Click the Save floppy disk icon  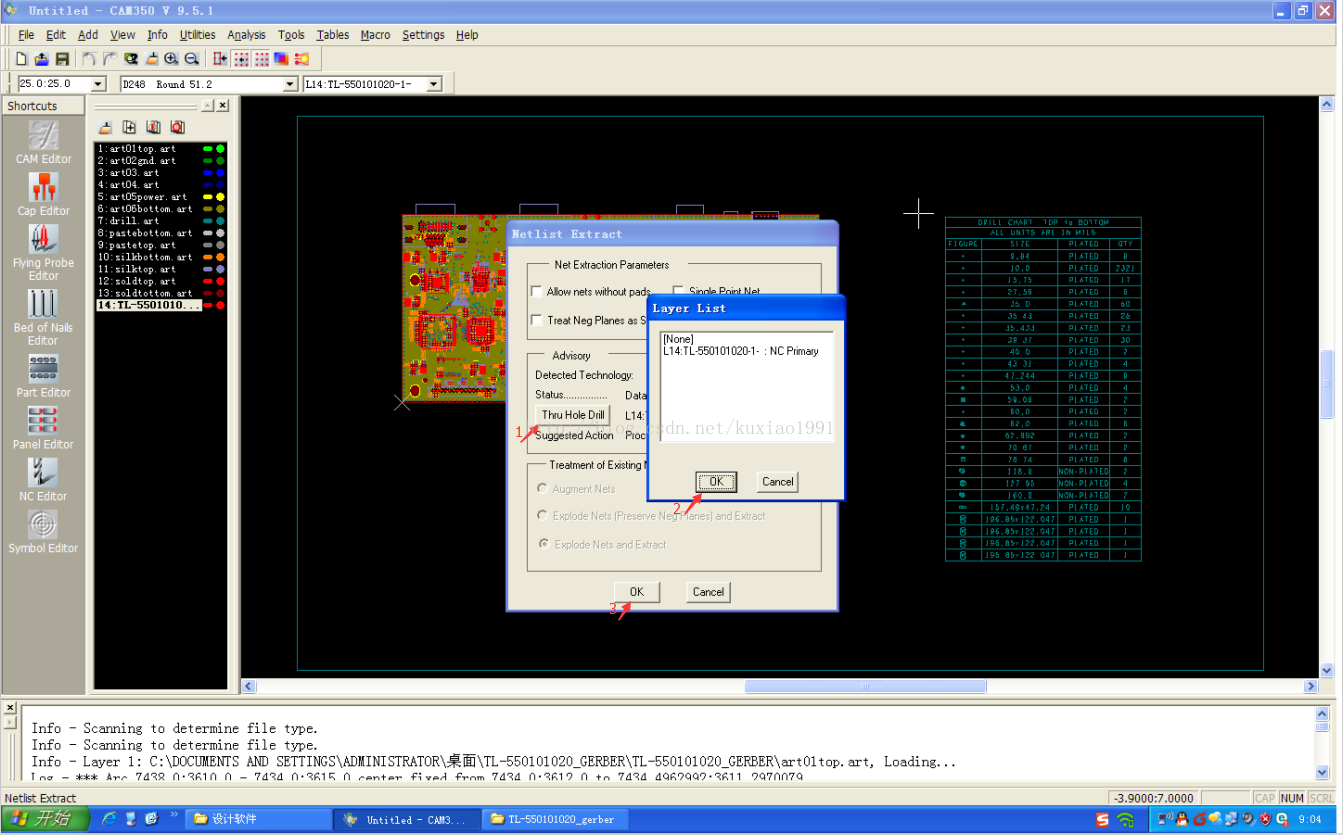(x=62, y=59)
